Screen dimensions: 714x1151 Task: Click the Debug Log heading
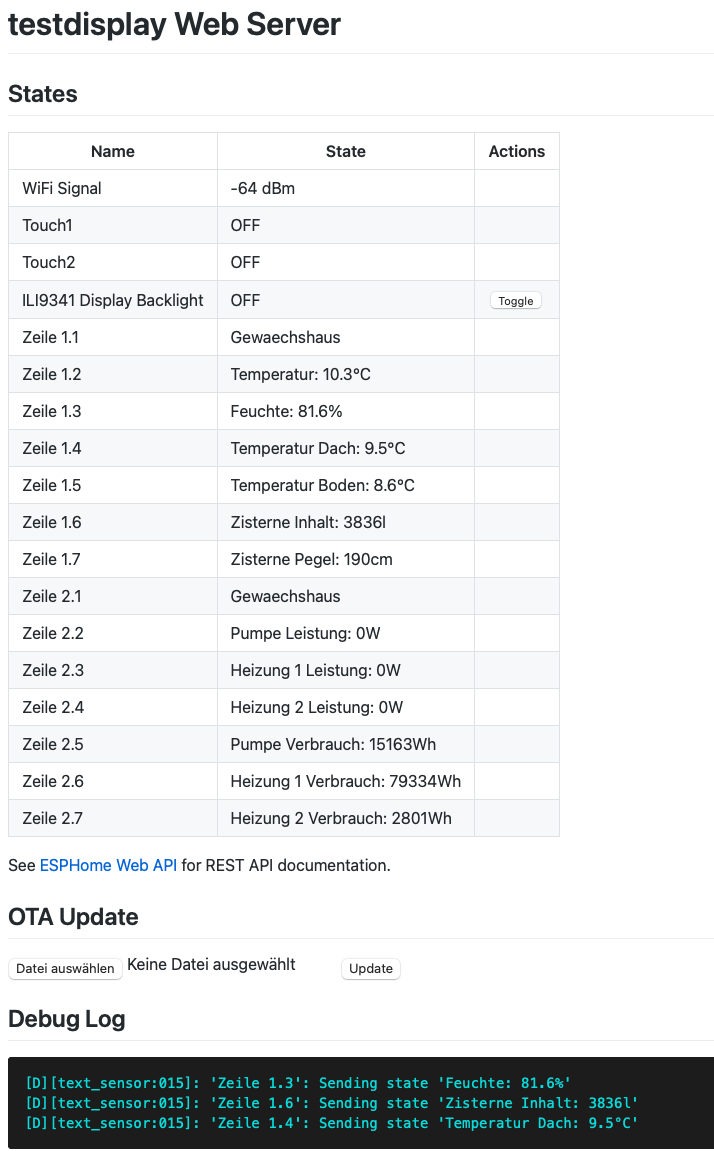[67, 1019]
